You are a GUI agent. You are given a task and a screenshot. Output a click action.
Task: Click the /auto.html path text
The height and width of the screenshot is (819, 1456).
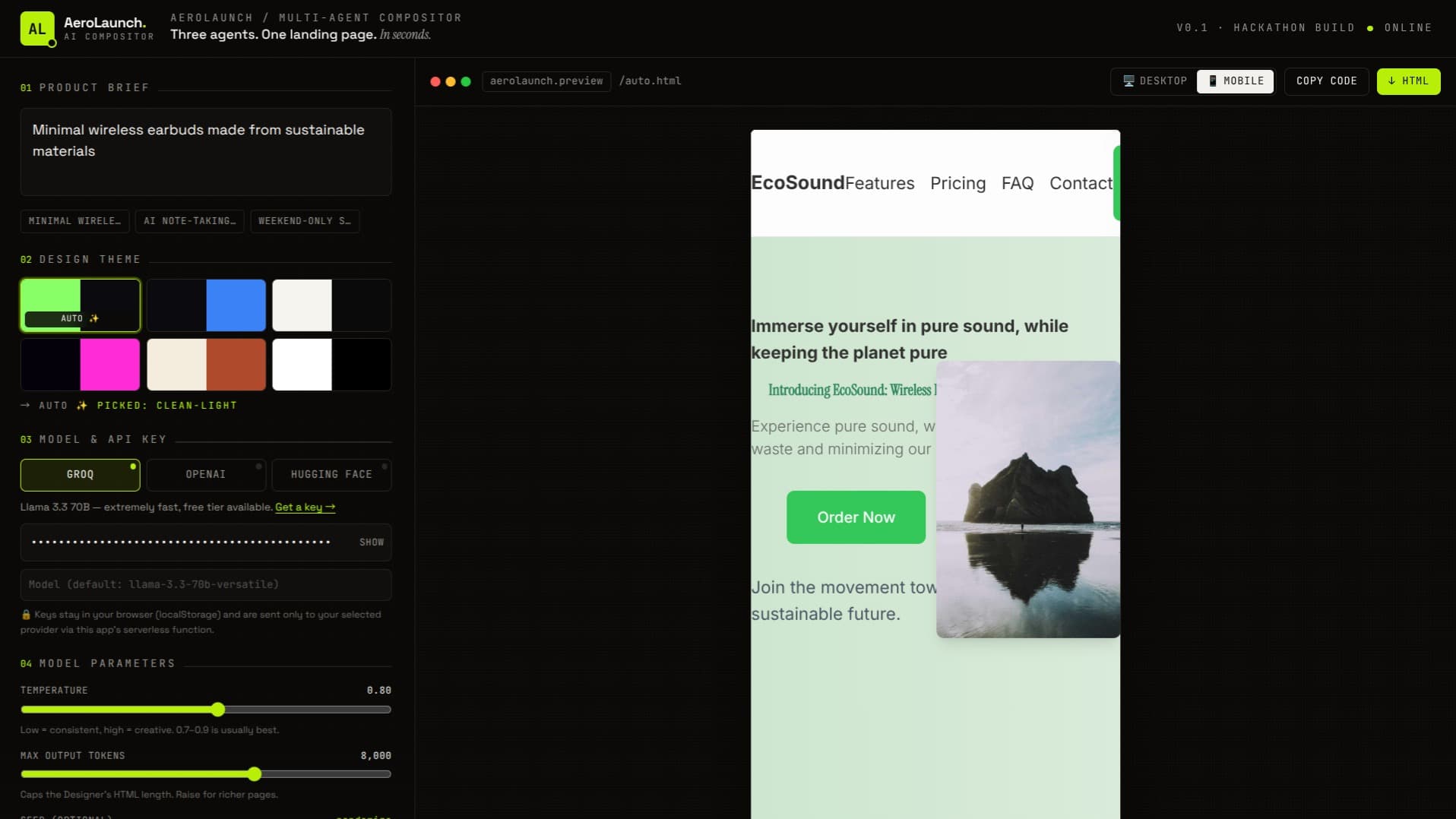coord(650,81)
